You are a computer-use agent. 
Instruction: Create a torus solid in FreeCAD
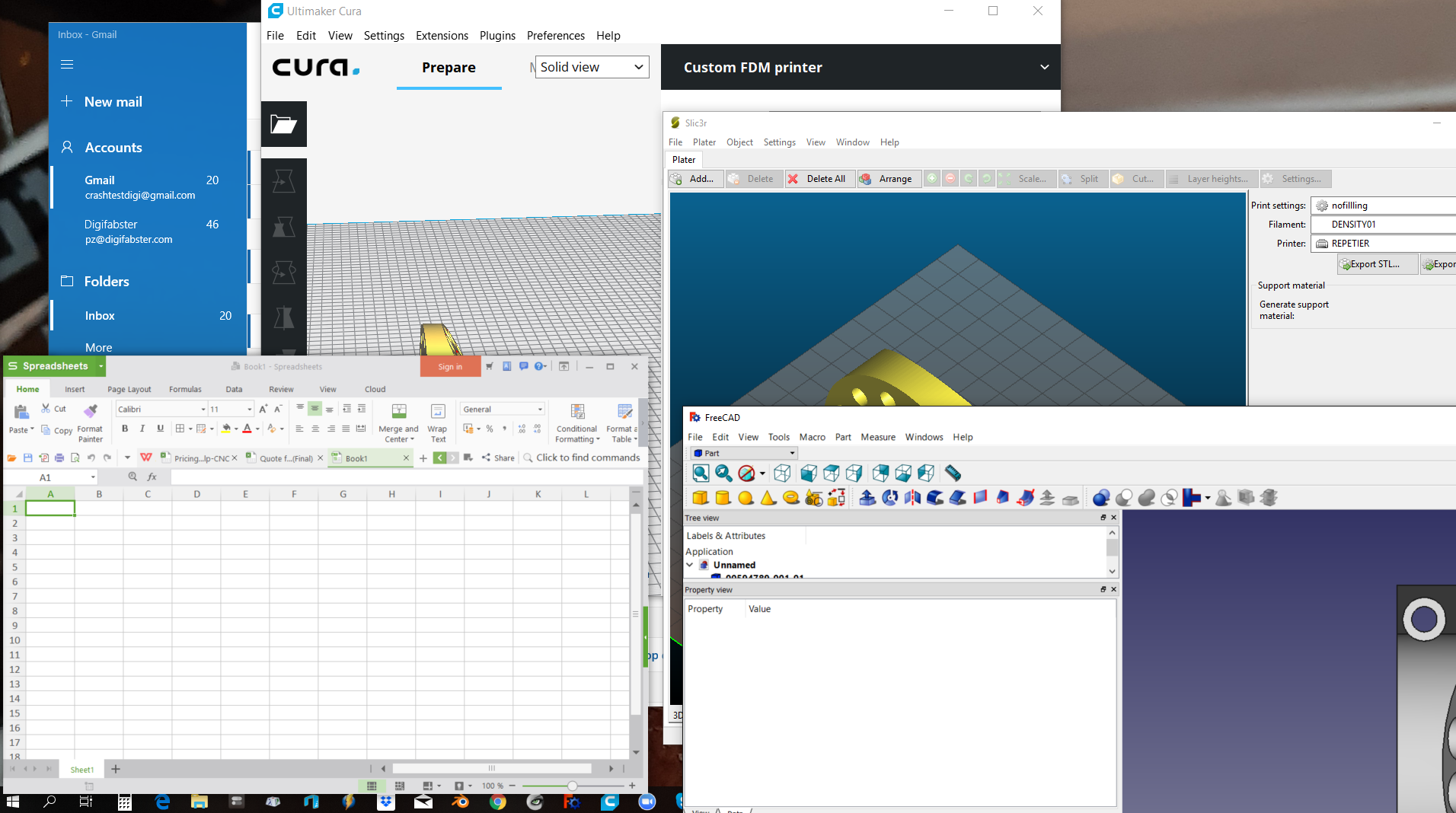pyautogui.click(x=791, y=498)
